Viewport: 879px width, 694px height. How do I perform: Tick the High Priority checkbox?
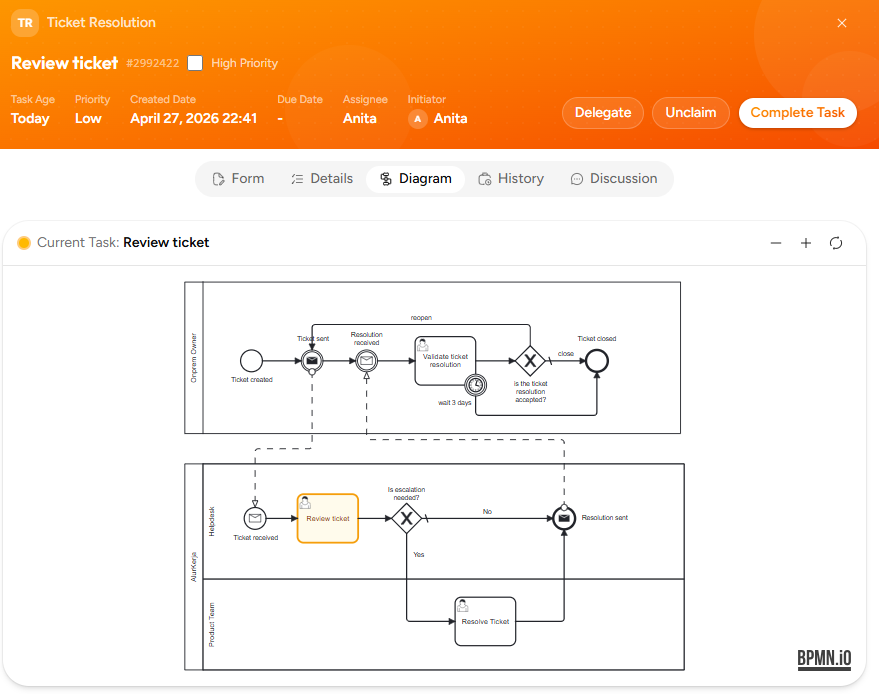[195, 63]
